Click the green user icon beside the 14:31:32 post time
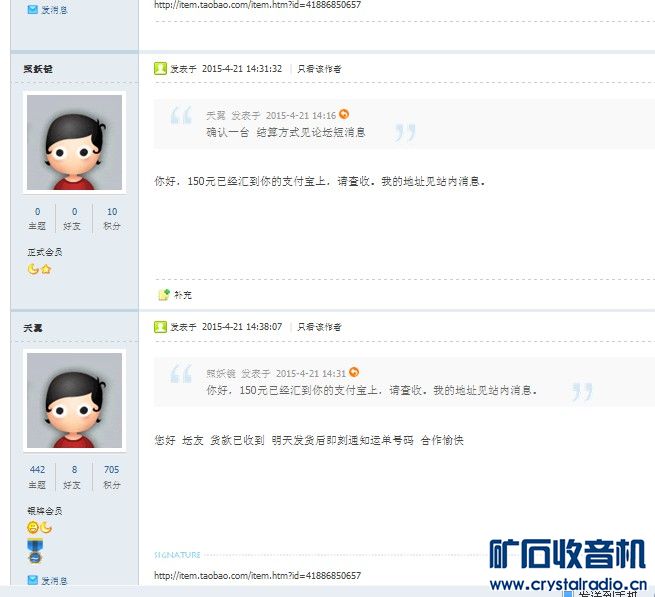This screenshot has width=655, height=597. [x=160, y=69]
